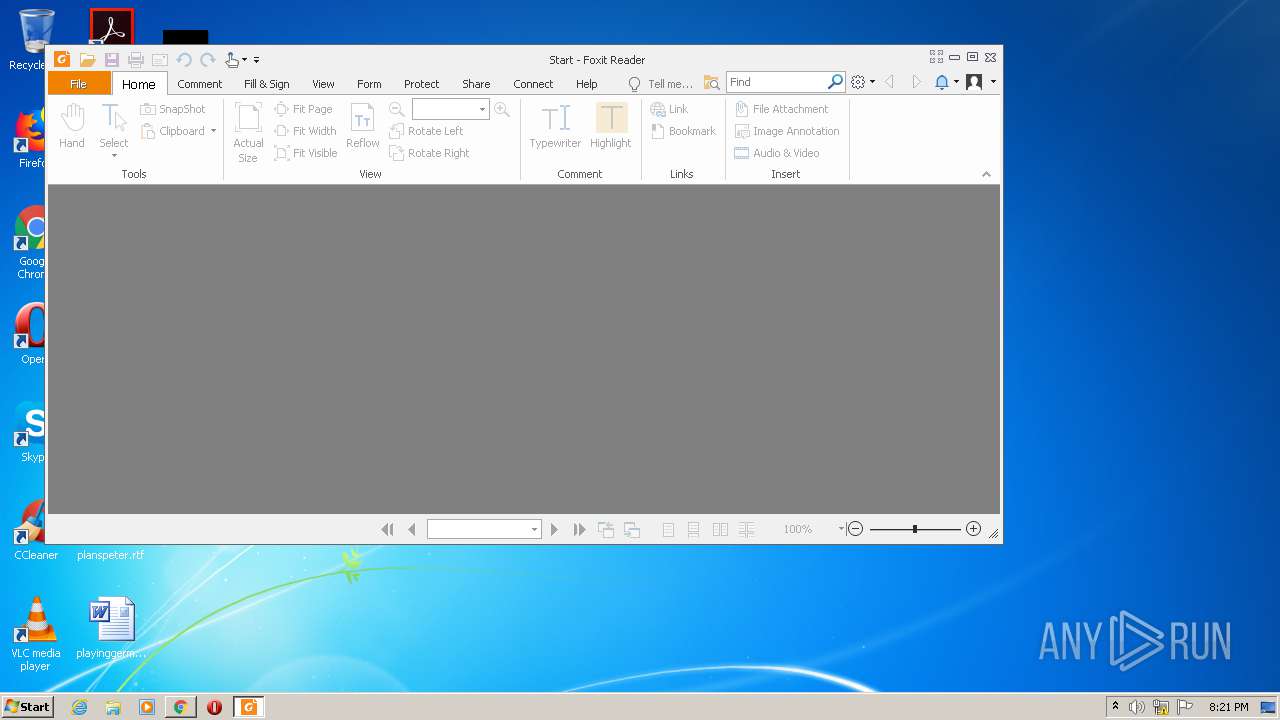Go to next page in status bar

[x=554, y=529]
